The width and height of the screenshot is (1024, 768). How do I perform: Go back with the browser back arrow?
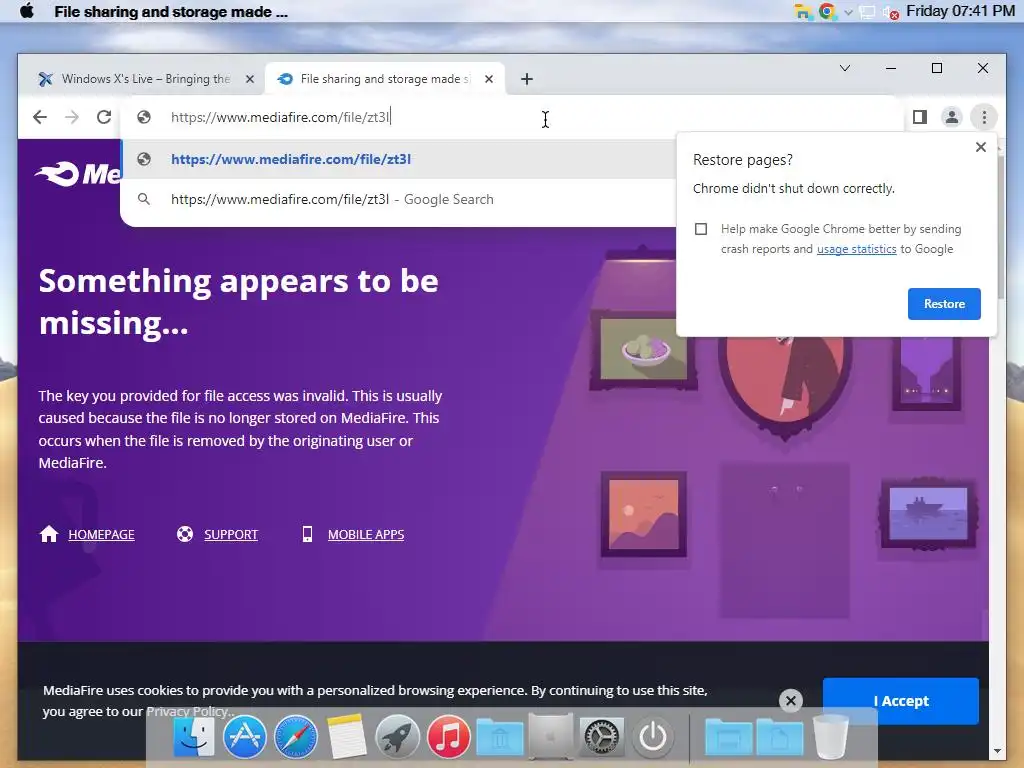pyautogui.click(x=40, y=117)
